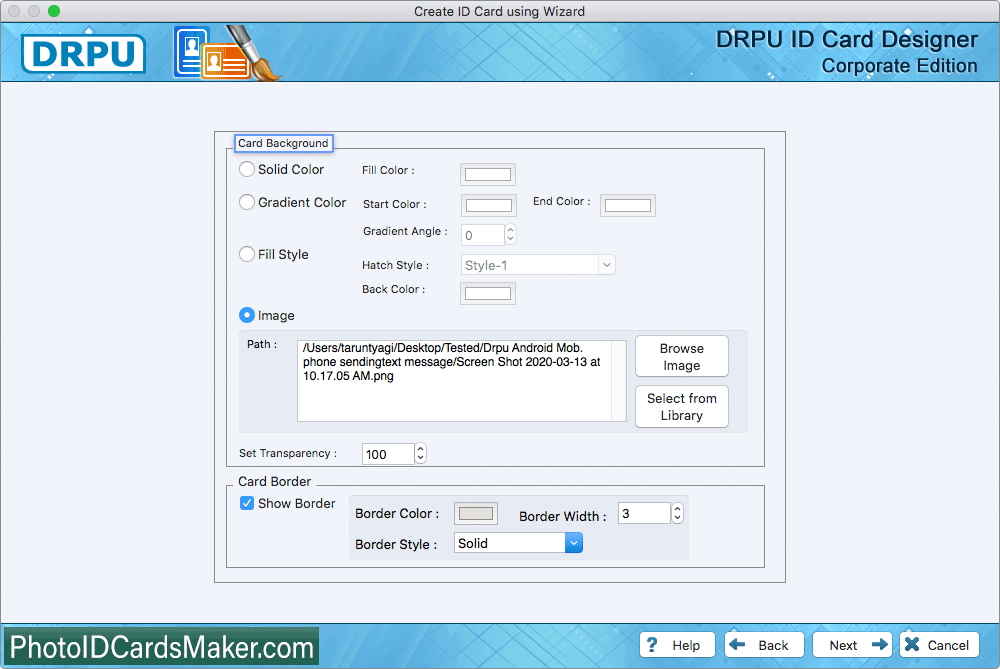
Task: Click the Gradient Angle stepper arrows
Action: click(x=510, y=235)
